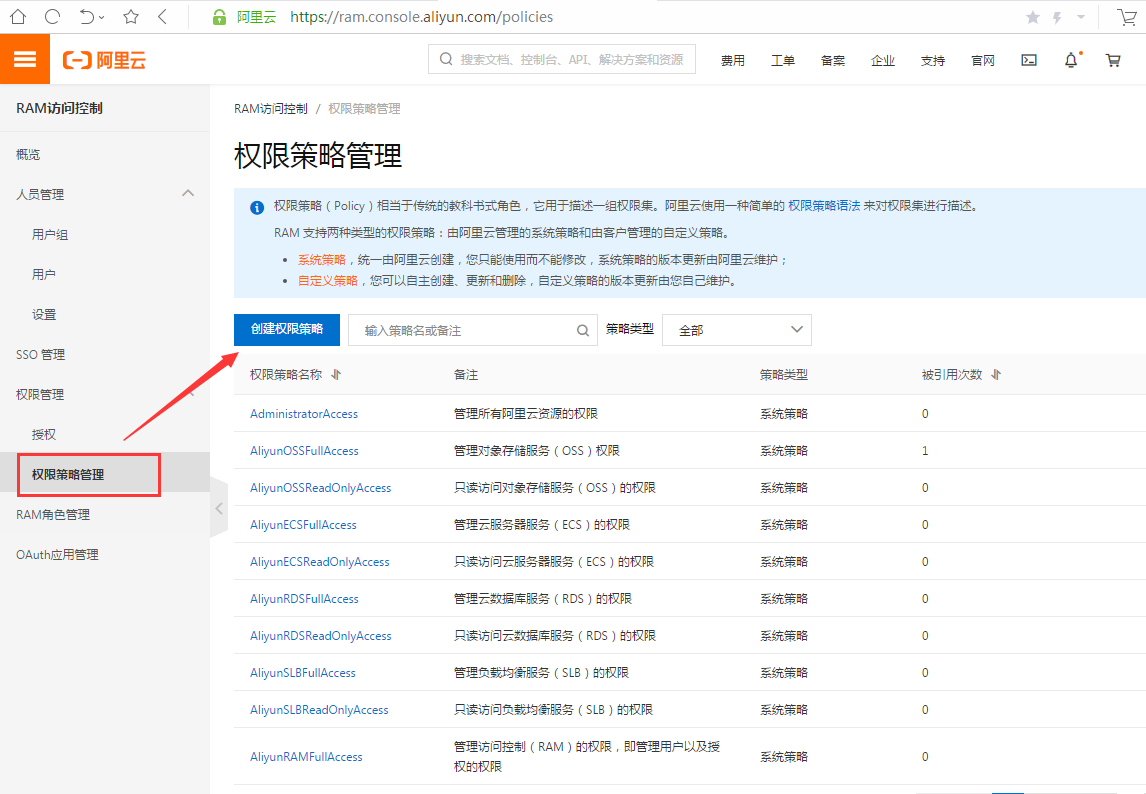Open the 策略类型 dropdown showing 全部

[737, 330]
